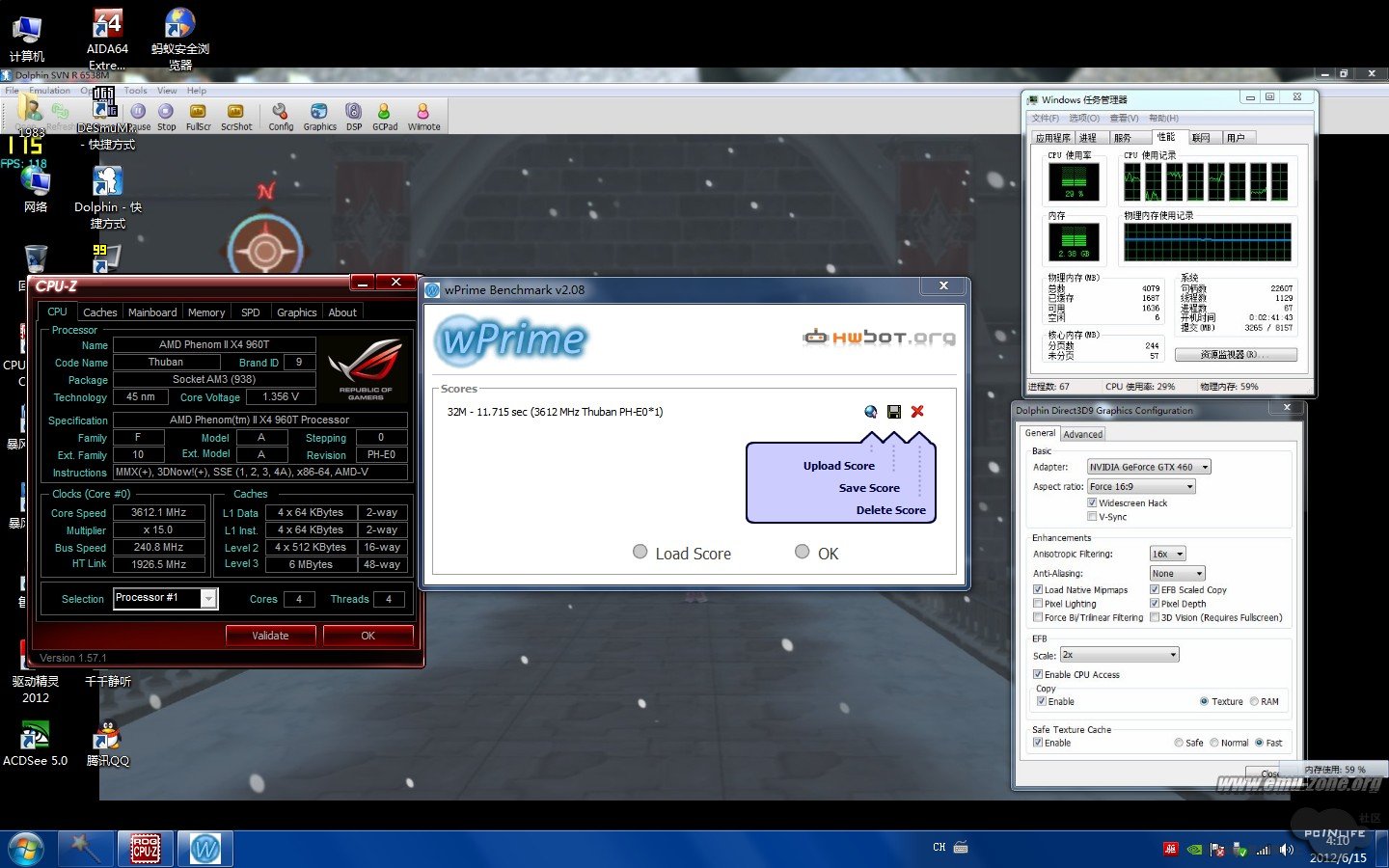
Task: Open the Advanced tab in Graphics Configuration
Action: point(1083,434)
